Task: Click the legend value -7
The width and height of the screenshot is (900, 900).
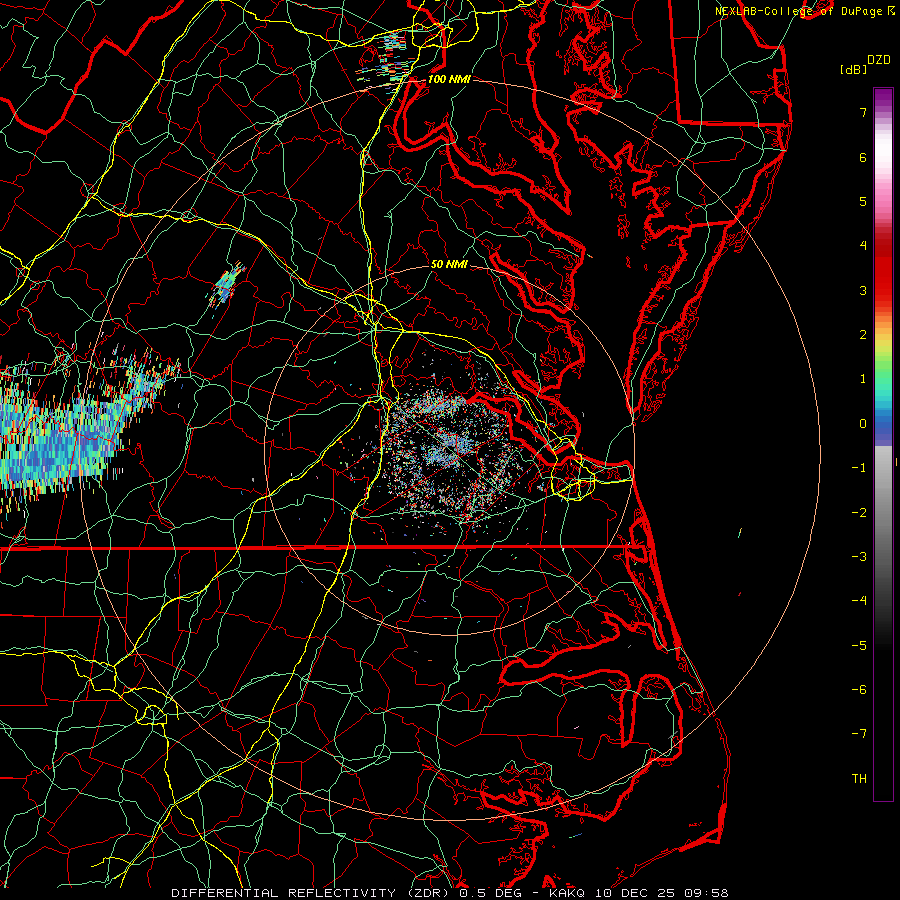Action: tap(859, 734)
